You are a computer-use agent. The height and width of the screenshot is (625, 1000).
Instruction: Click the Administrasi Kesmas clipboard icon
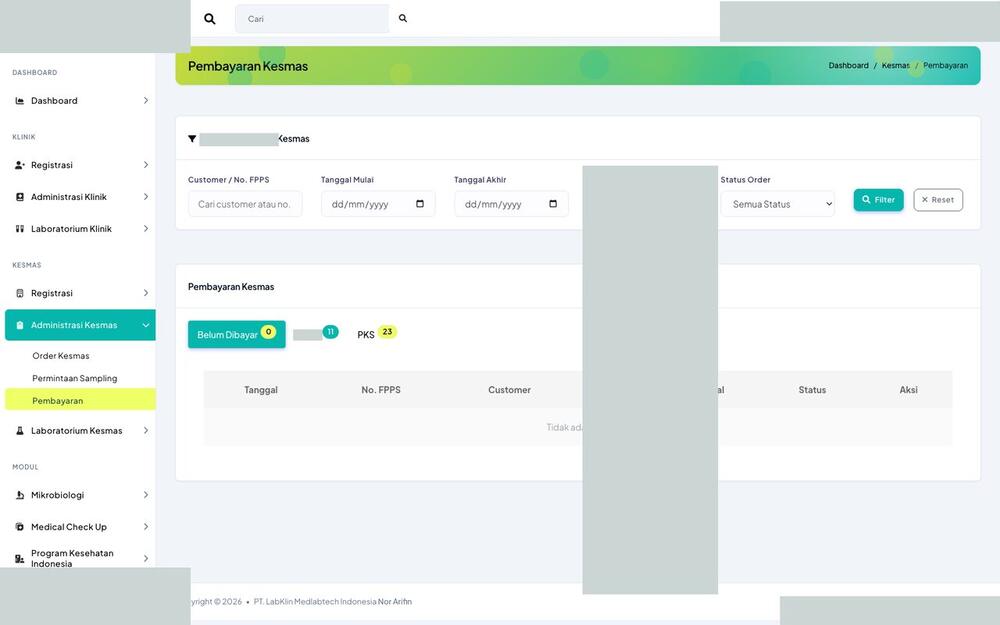(20, 325)
